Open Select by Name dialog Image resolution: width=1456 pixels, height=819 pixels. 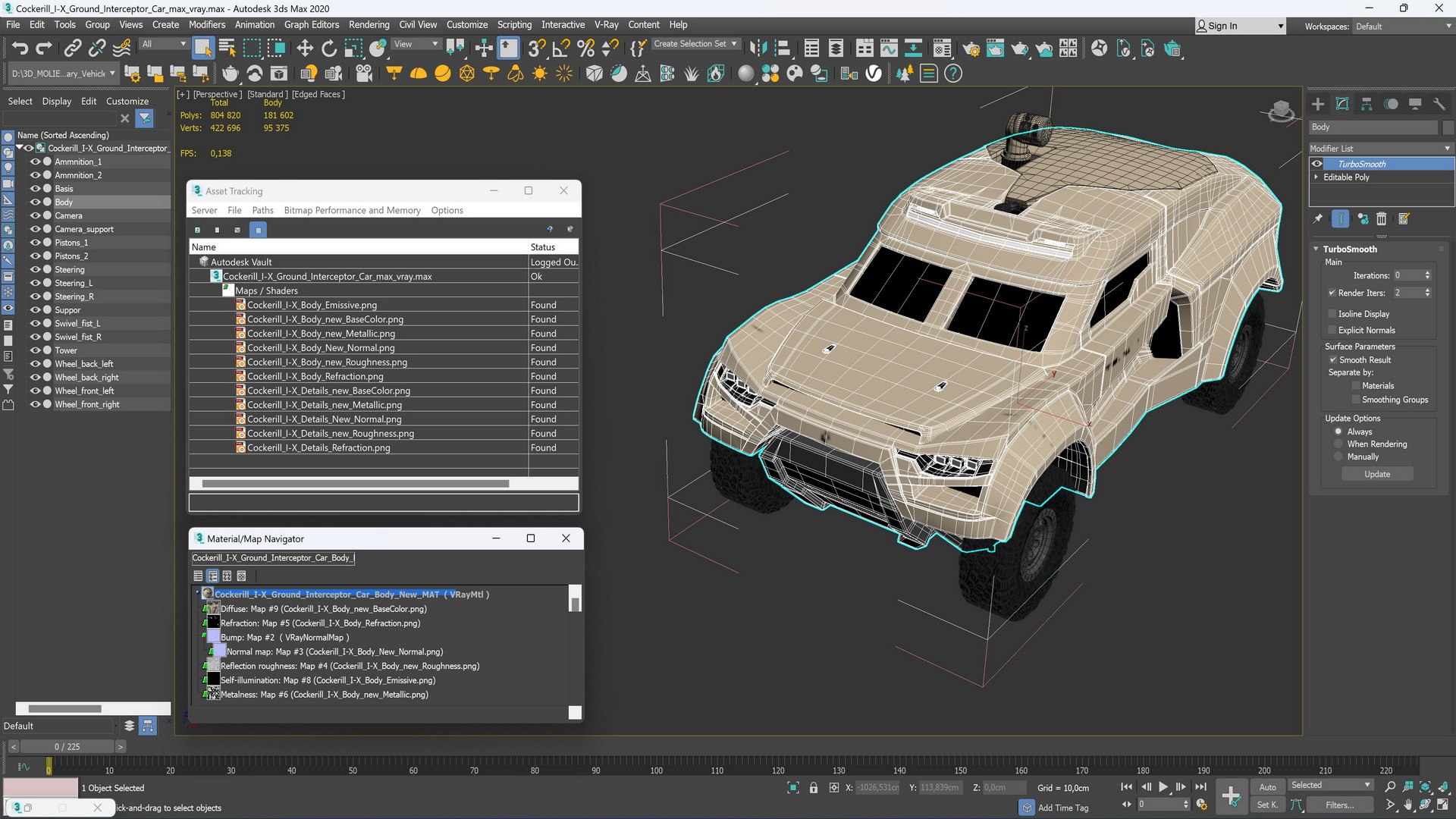[227, 49]
